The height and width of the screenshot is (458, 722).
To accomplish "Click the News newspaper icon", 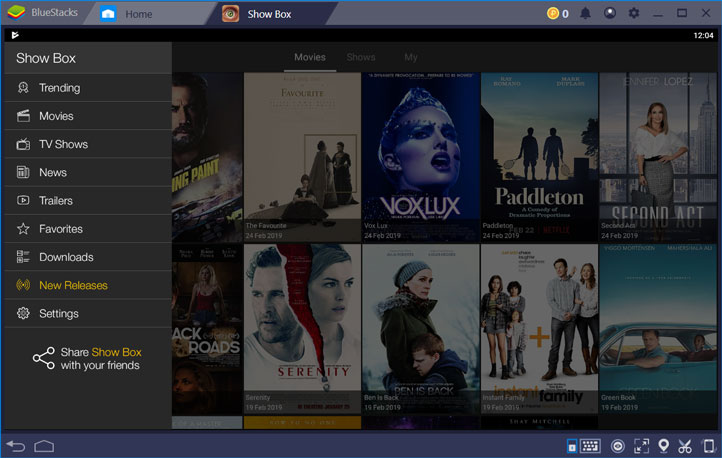I will pos(23,172).
